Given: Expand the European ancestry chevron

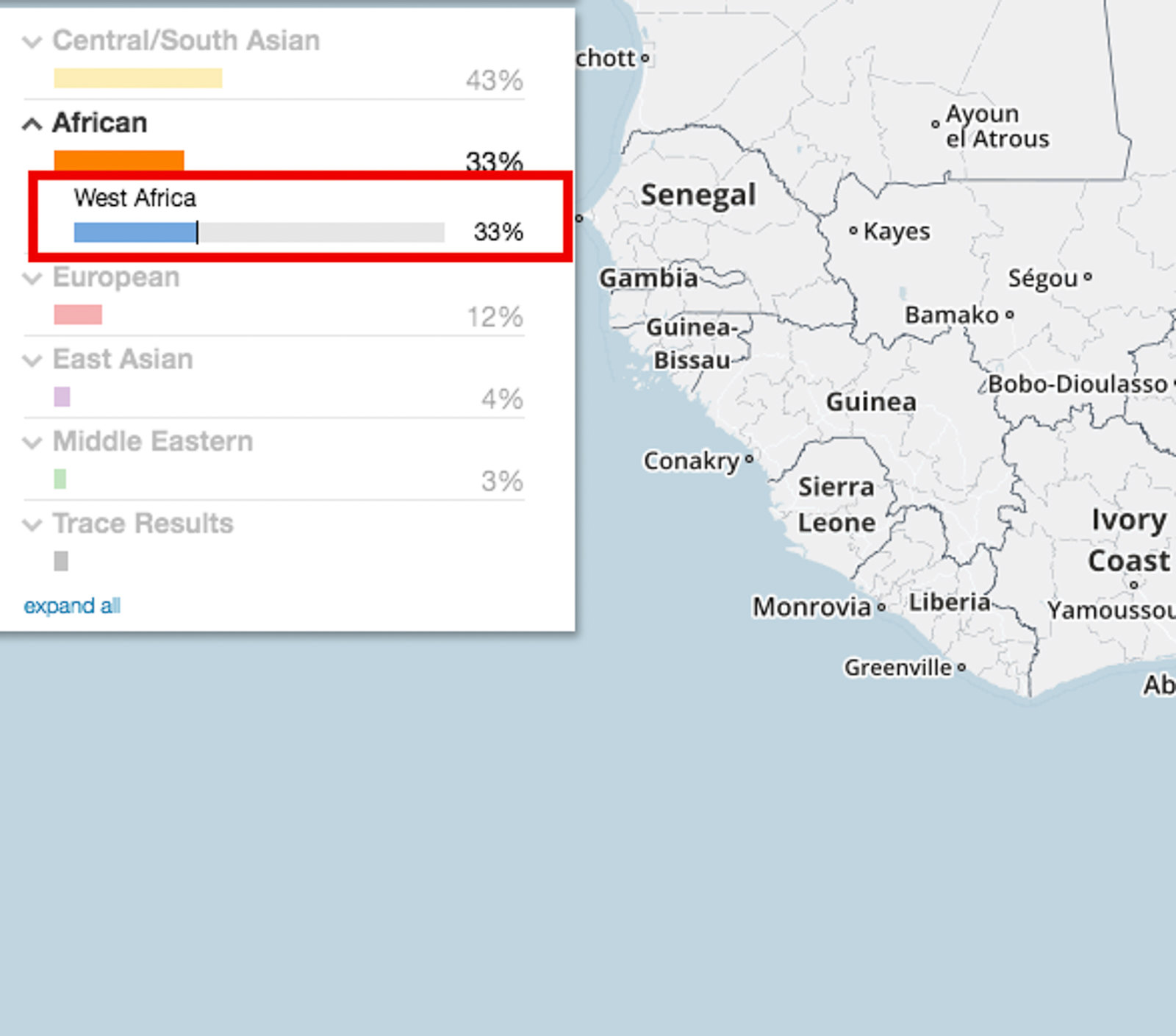Looking at the screenshot, I should [x=32, y=279].
